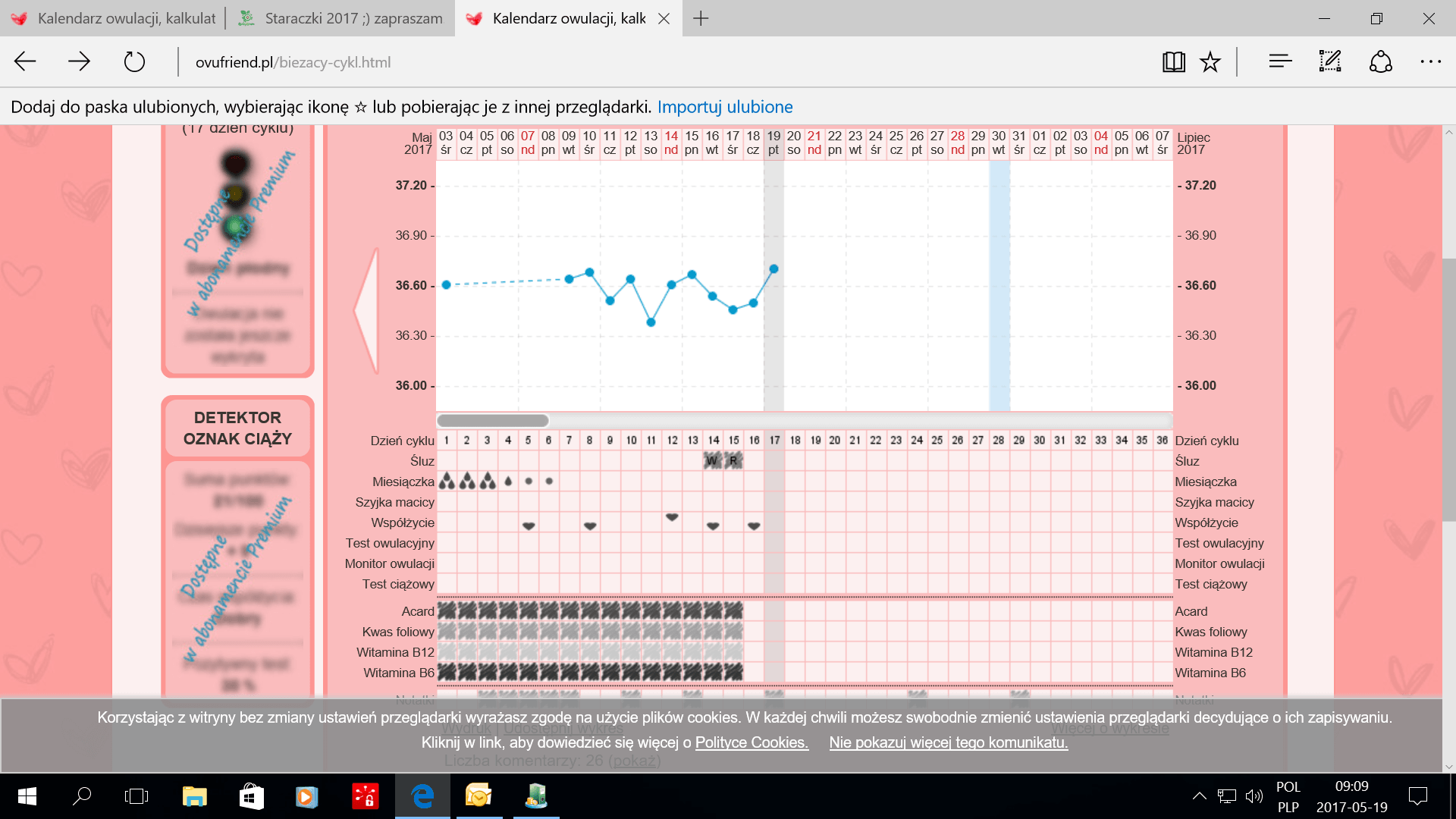This screenshot has width=1456, height=819.
Task: Add page to favorites star
Action: click(x=1210, y=62)
